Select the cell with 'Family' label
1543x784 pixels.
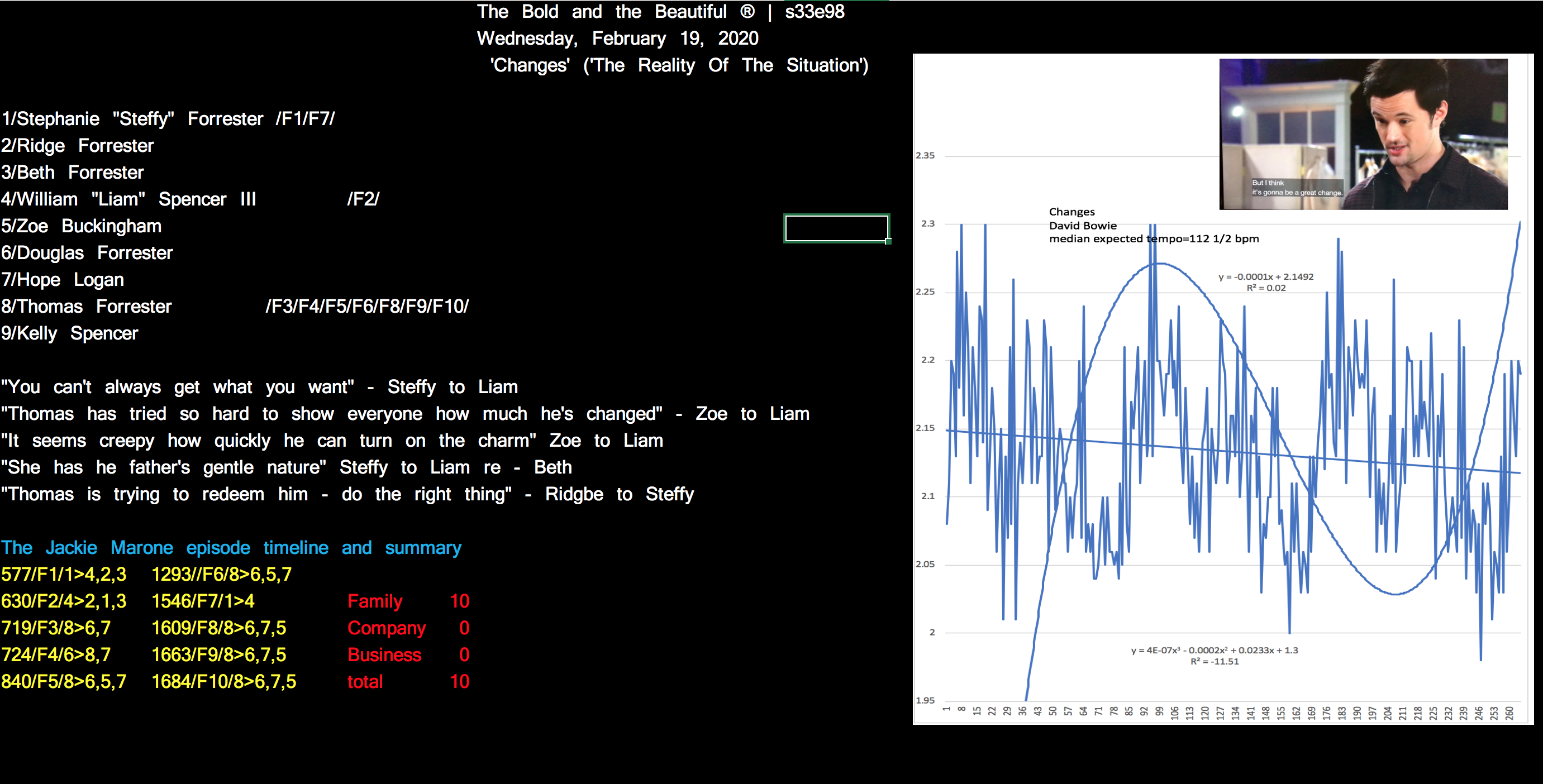click(x=375, y=601)
